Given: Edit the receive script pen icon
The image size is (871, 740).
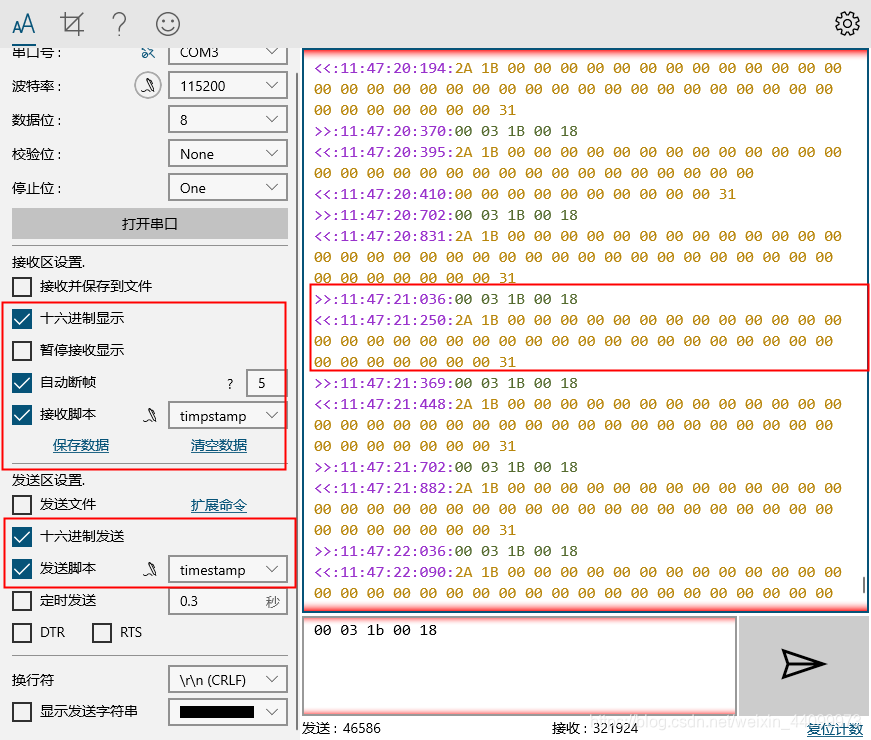Looking at the screenshot, I should tap(150, 415).
